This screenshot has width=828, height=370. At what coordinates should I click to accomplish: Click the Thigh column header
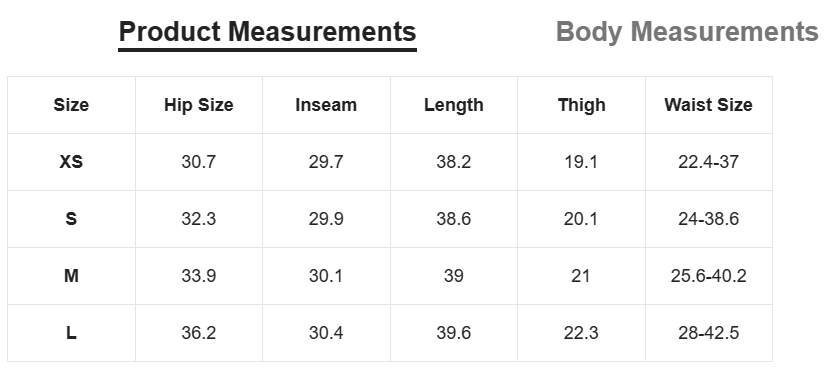581,105
